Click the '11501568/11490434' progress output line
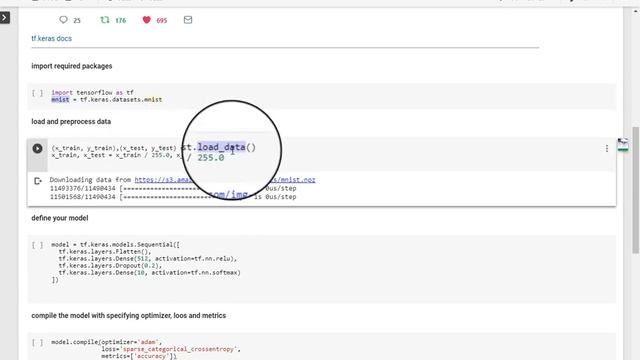The image size is (640, 360). [x=173, y=197]
